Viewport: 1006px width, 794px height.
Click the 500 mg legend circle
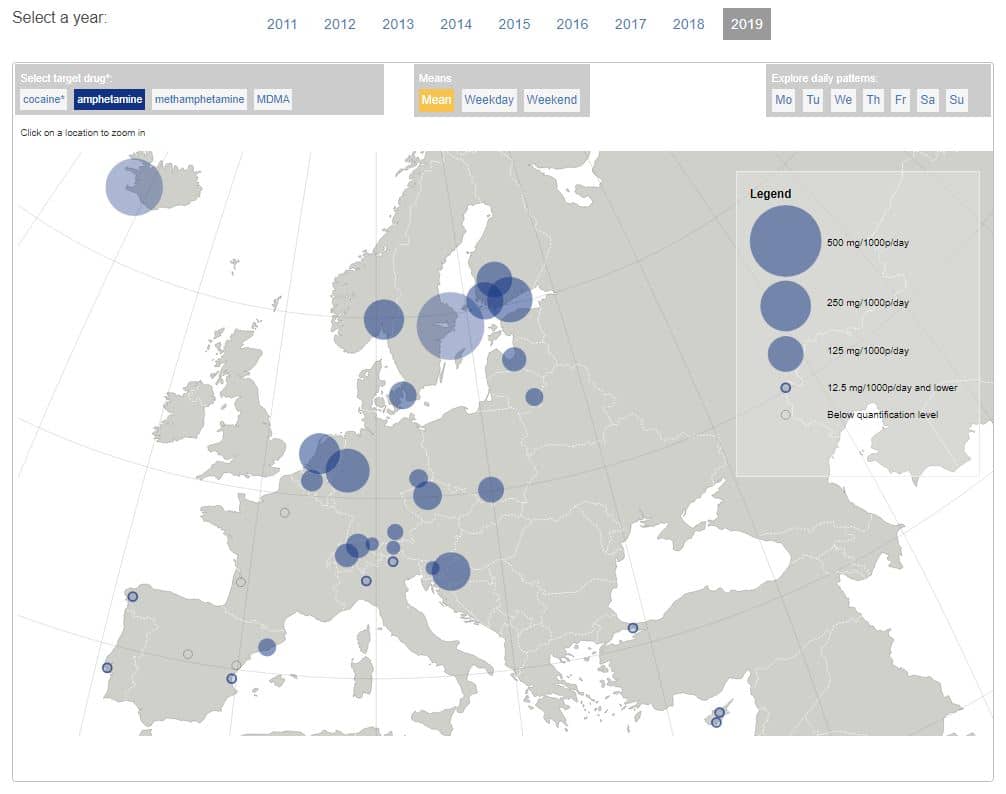click(786, 241)
